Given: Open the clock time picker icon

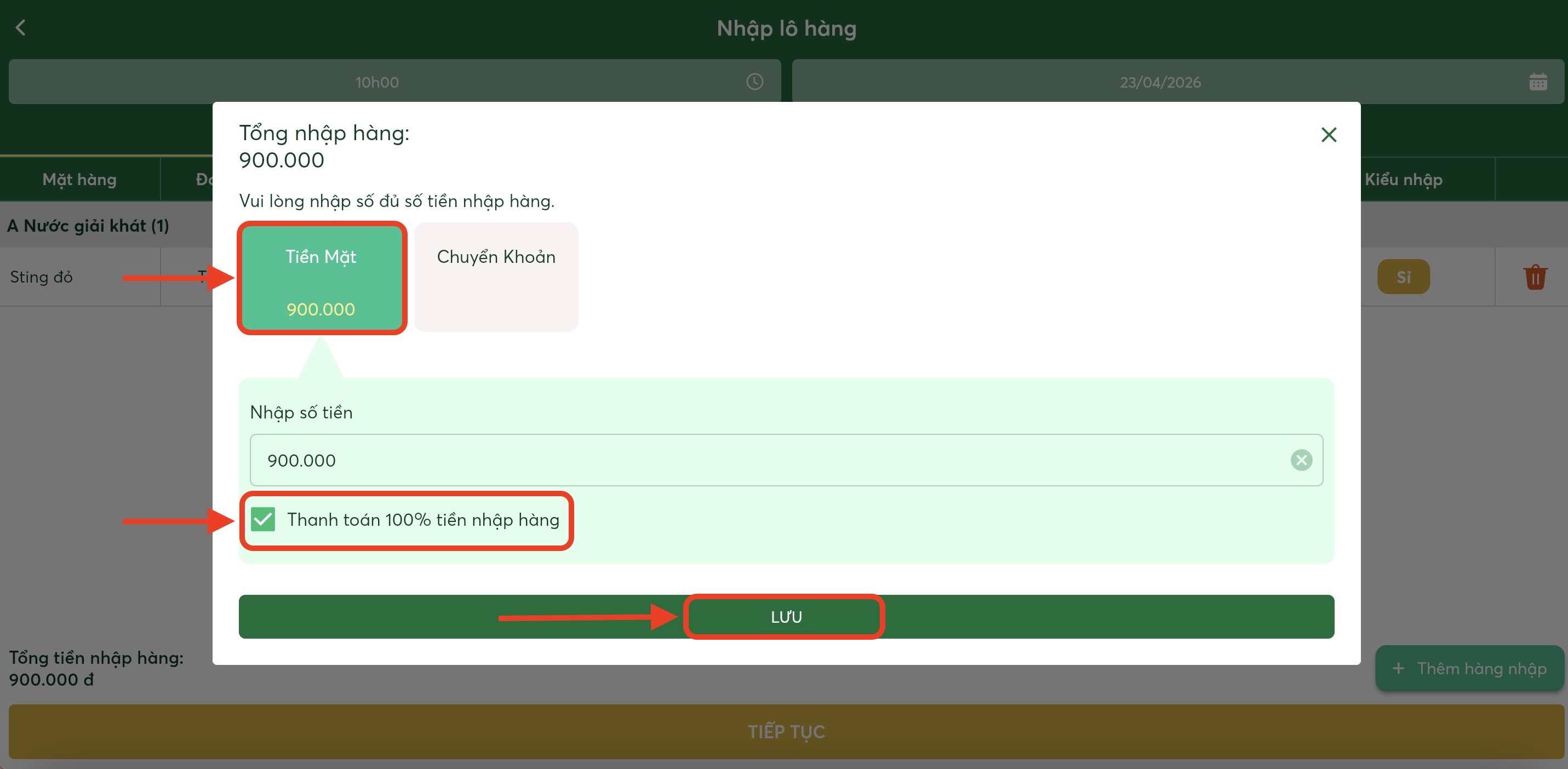Looking at the screenshot, I should (x=755, y=82).
